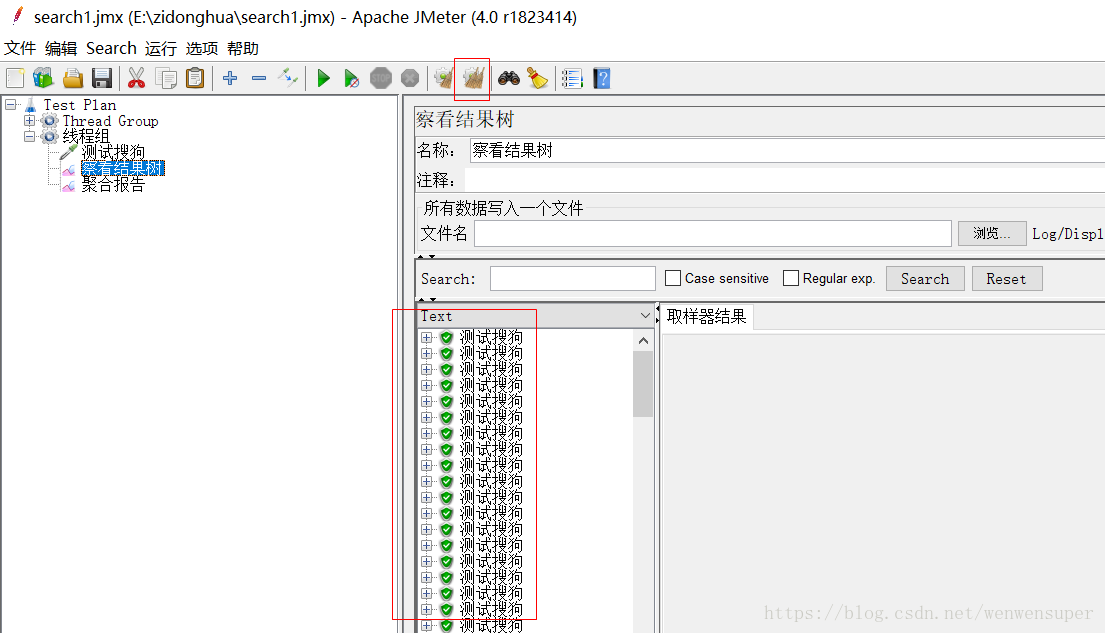Screen dimensions: 1105x633
Task: Start test without pauses icon
Action: [x=352, y=78]
